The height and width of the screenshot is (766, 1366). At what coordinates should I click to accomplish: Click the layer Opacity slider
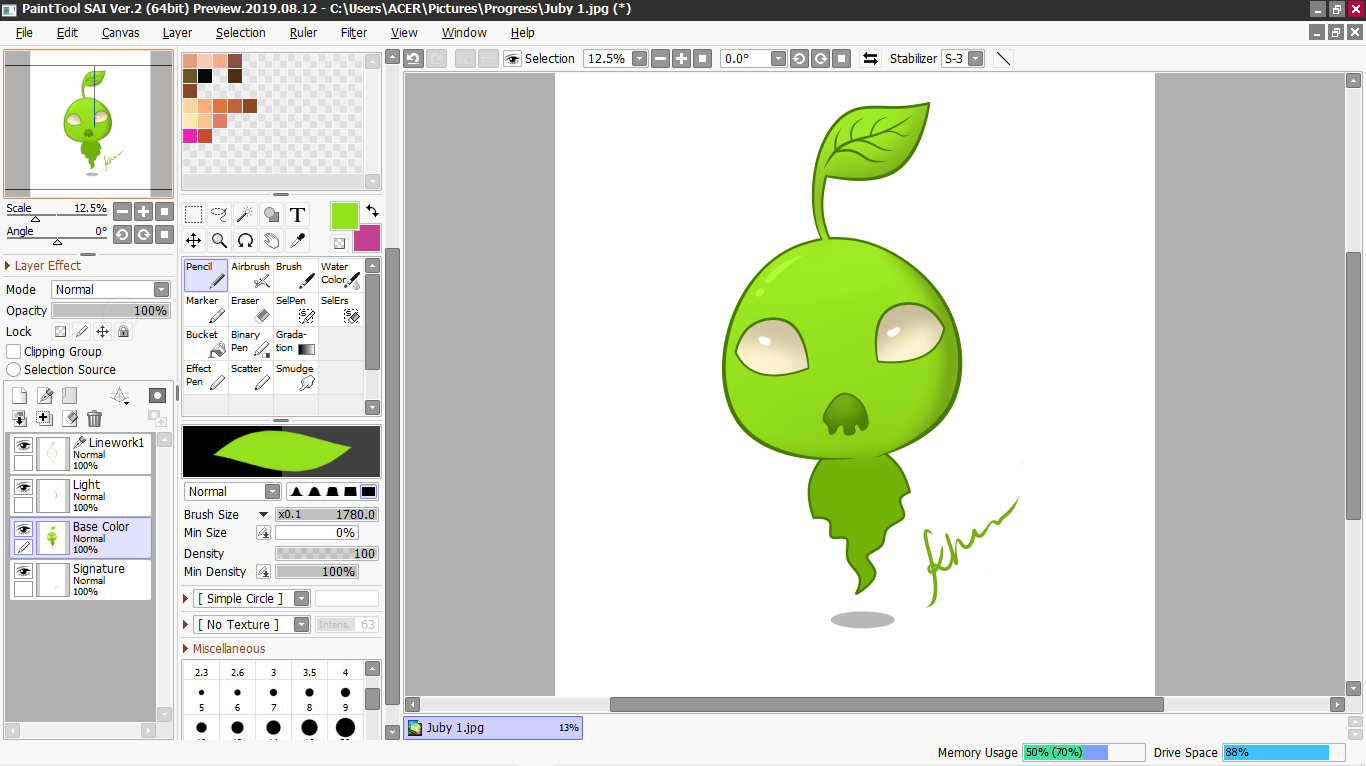click(111, 311)
